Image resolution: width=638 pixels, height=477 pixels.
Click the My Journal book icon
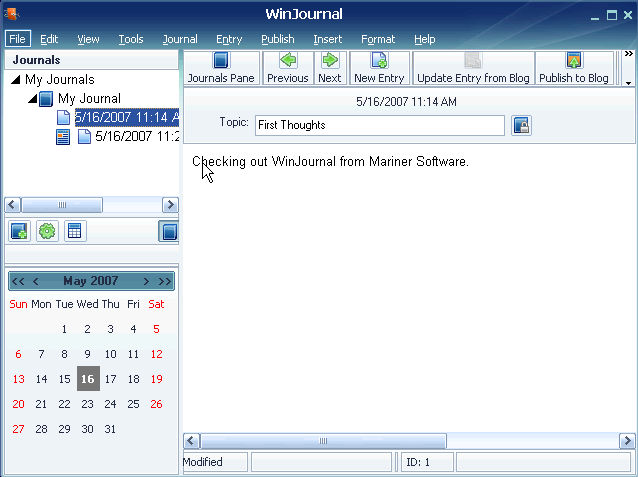pyautogui.click(x=46, y=98)
